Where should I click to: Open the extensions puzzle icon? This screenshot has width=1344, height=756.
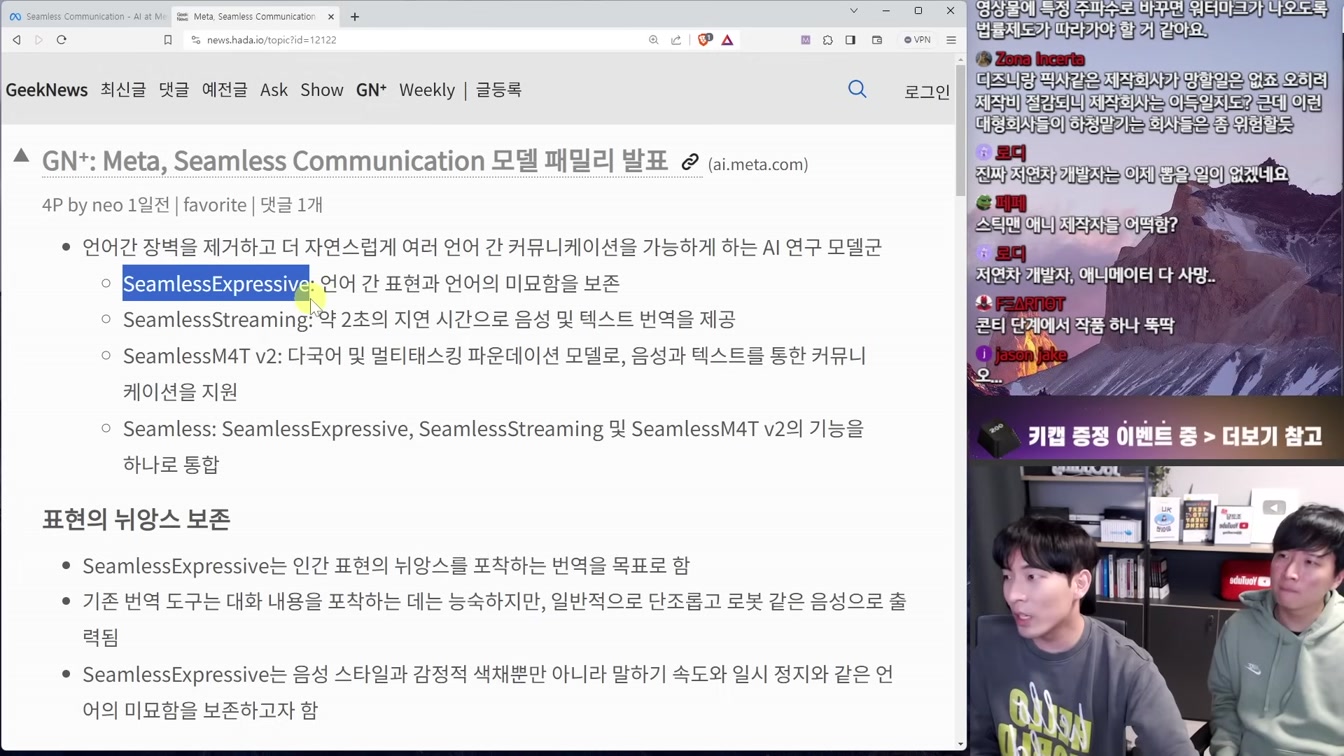click(828, 40)
